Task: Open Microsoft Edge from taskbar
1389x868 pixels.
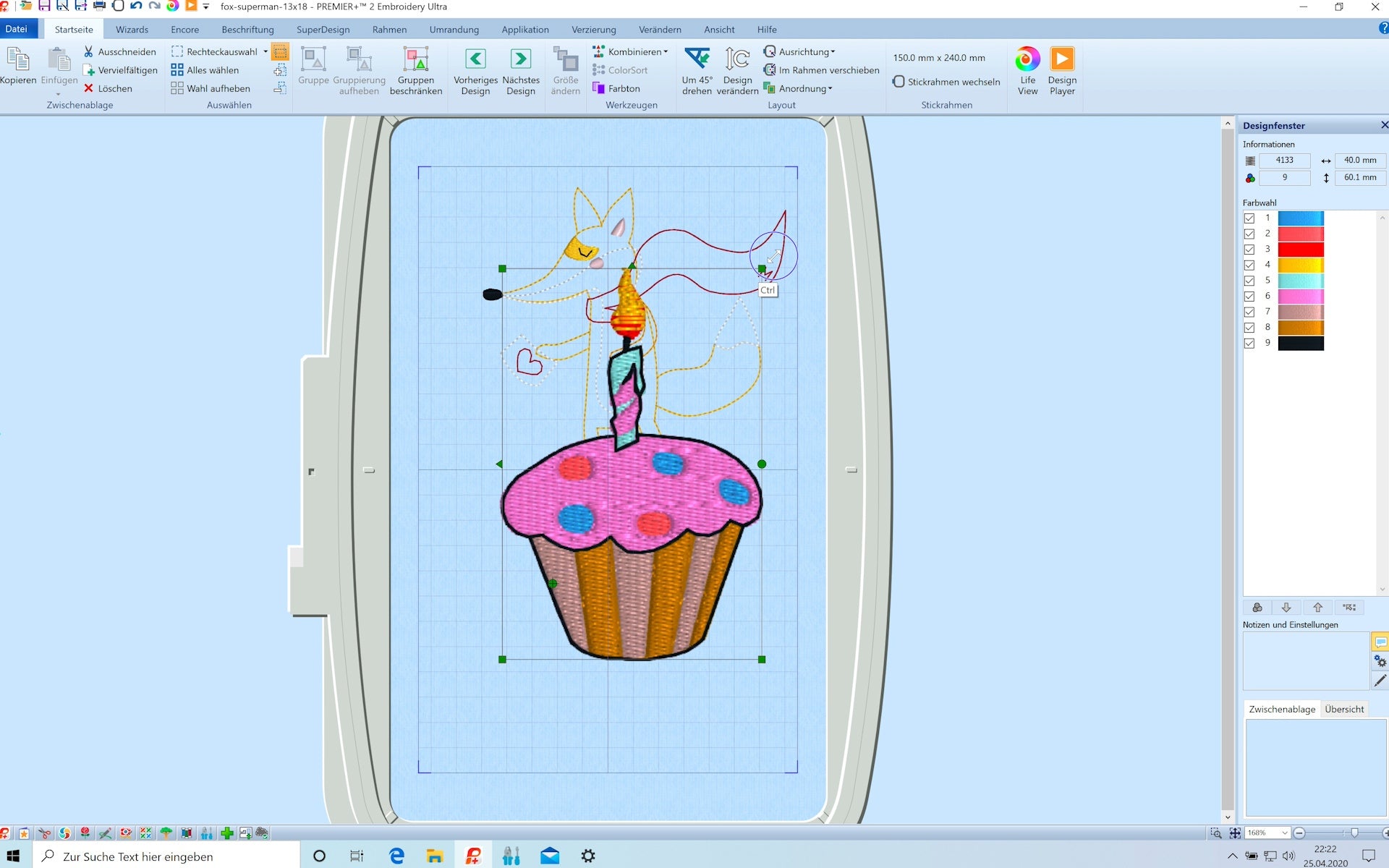Action: point(396,856)
